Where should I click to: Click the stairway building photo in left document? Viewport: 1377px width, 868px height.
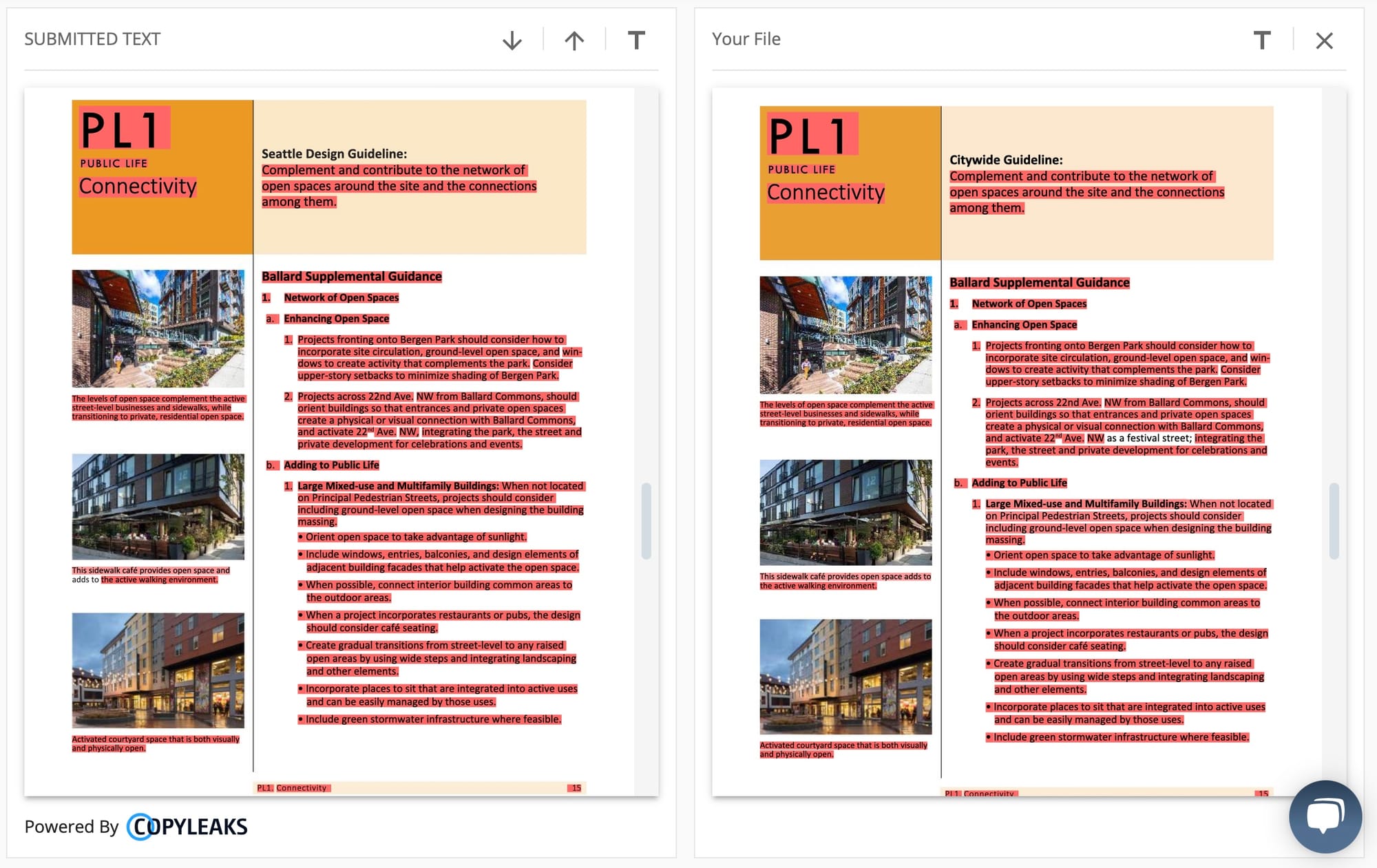[158, 328]
